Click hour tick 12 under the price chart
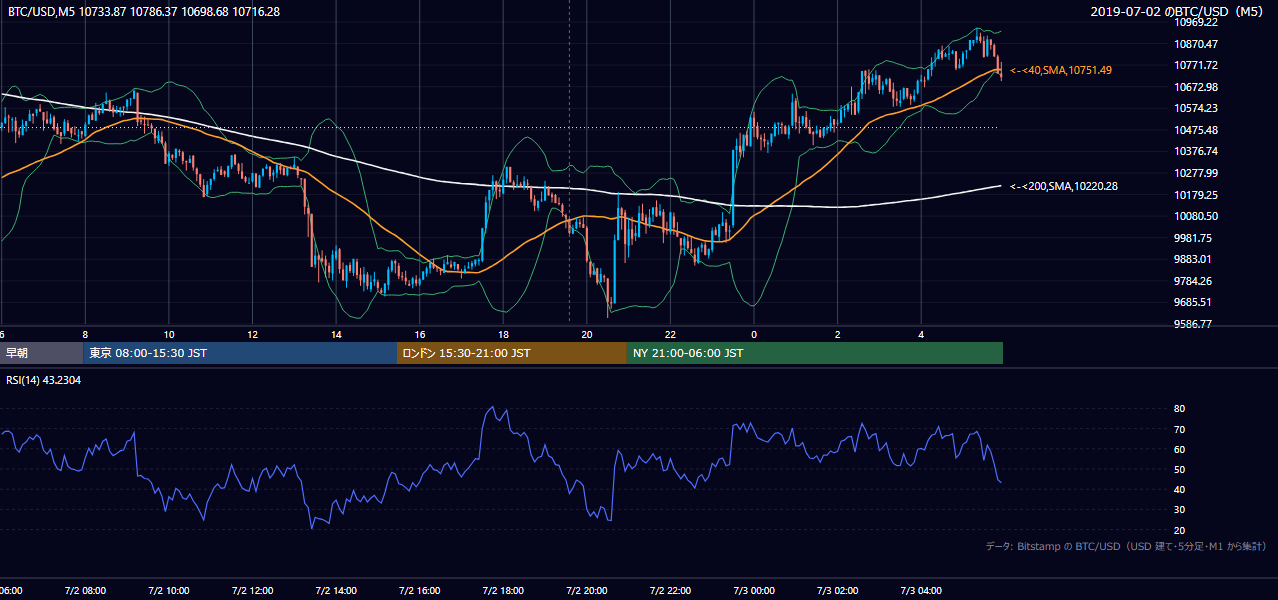The width and height of the screenshot is (1278, 600). click(252, 334)
